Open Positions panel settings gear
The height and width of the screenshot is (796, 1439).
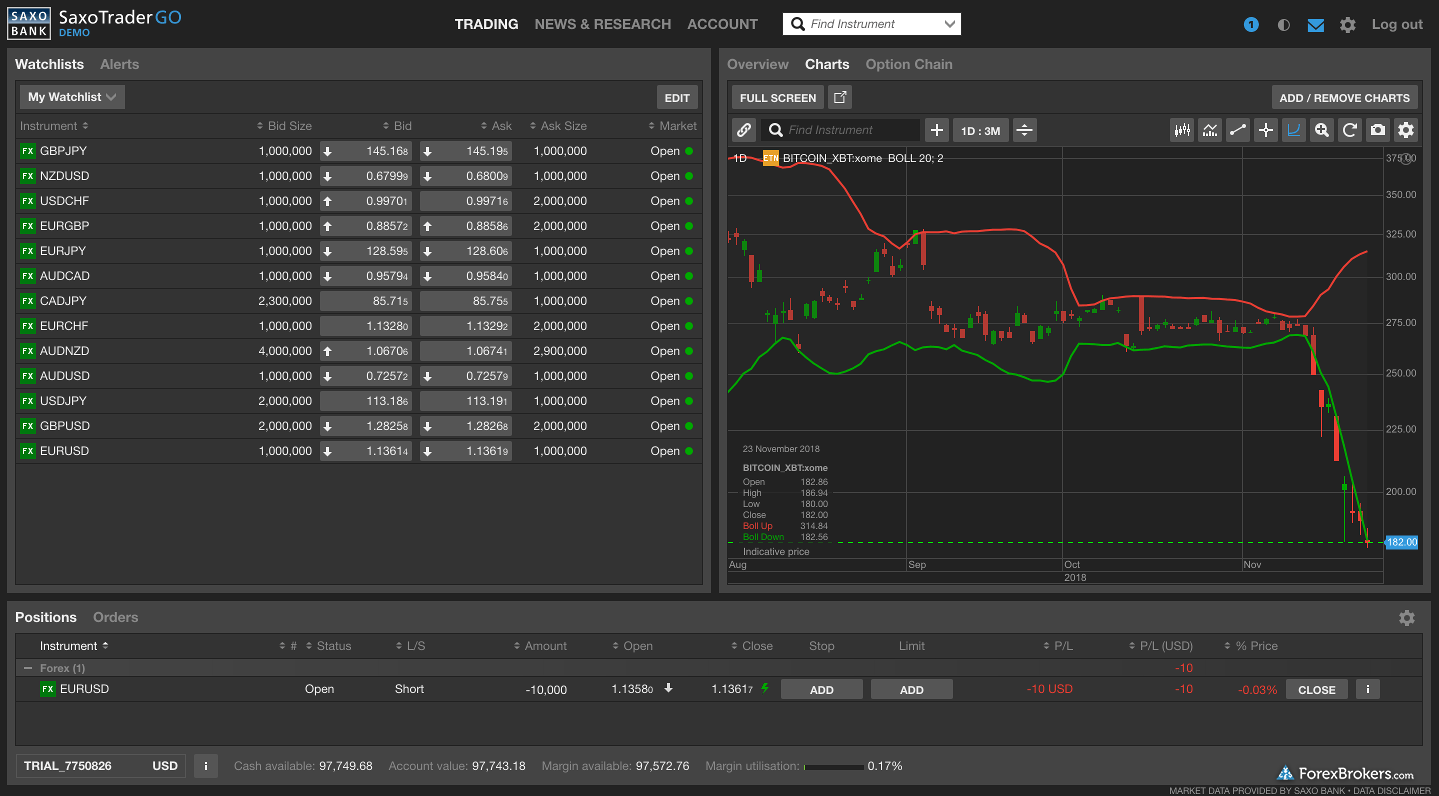tap(1407, 618)
